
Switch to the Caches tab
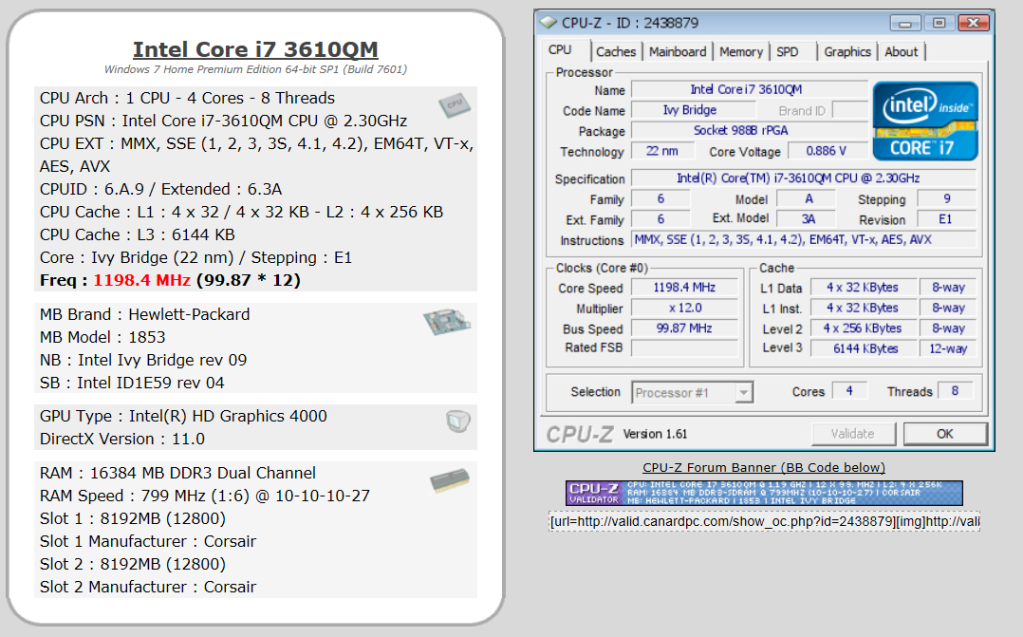pyautogui.click(x=615, y=52)
